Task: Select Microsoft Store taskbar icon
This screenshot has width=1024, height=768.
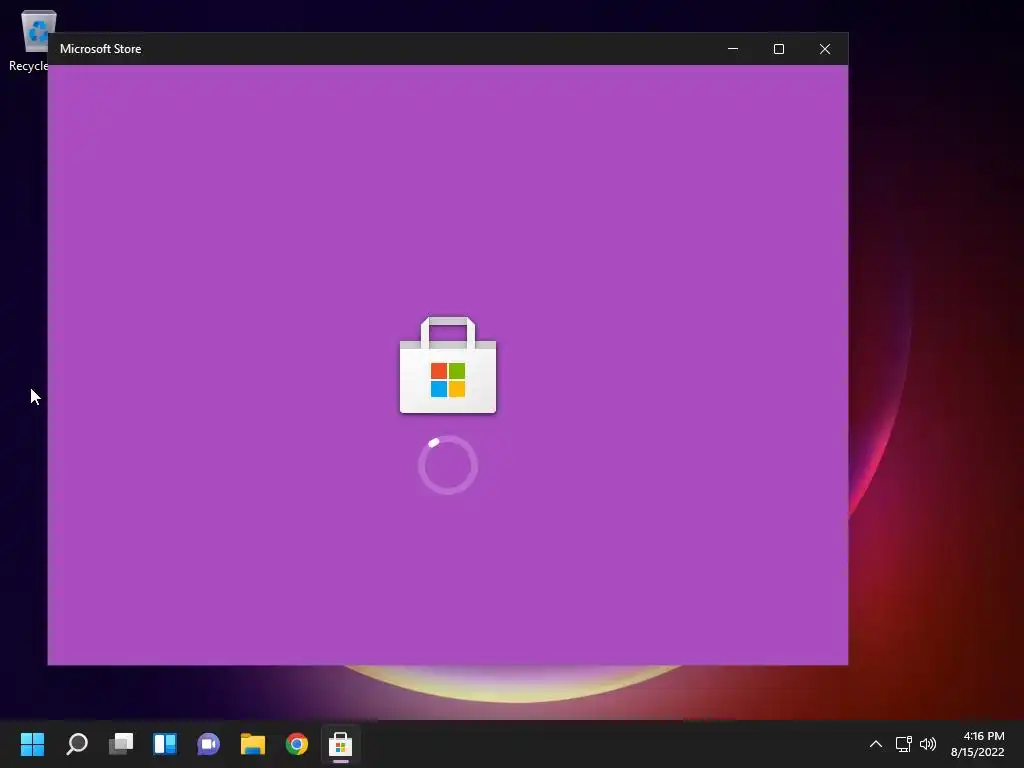Action: 340,743
